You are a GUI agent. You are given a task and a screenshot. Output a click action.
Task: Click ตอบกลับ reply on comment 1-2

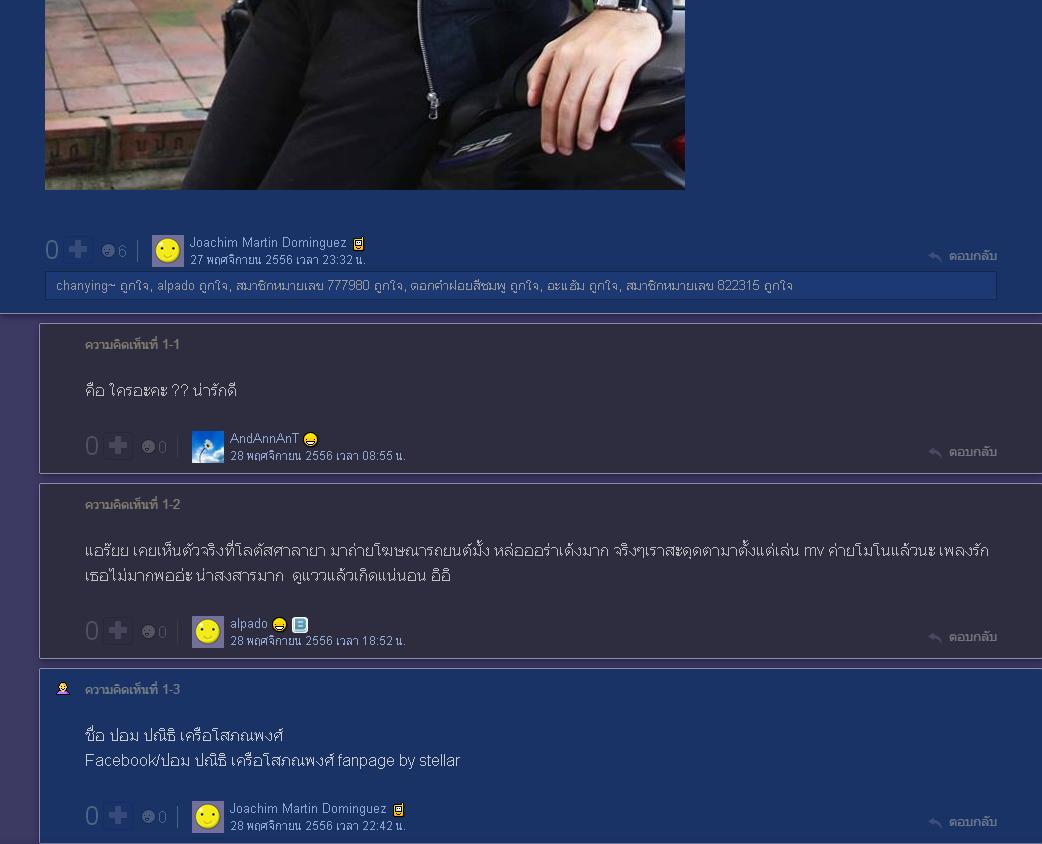pyautogui.click(x=963, y=637)
